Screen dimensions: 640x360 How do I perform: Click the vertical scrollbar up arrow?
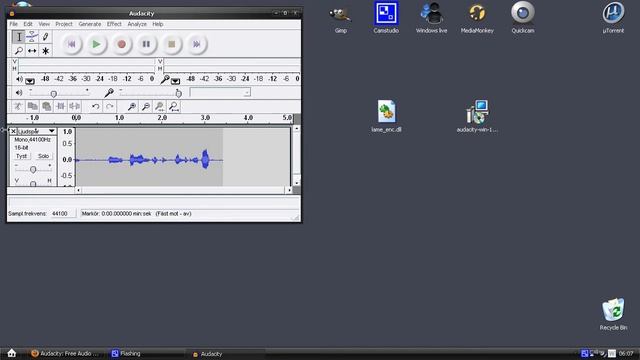297,129
